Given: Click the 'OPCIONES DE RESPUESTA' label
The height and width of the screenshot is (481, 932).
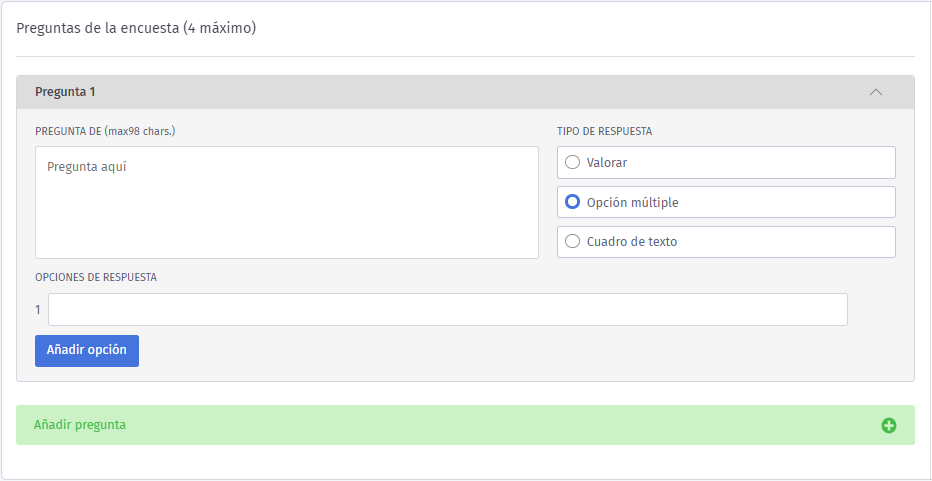Looking at the screenshot, I should click(x=96, y=277).
